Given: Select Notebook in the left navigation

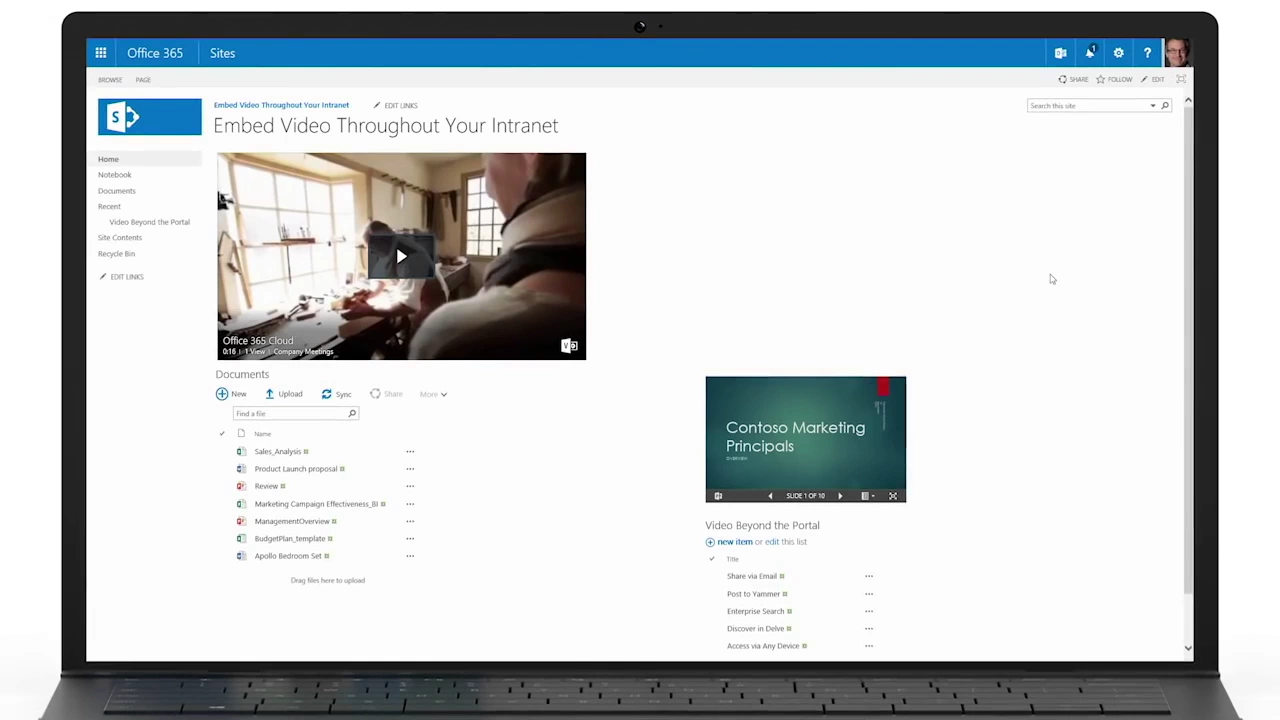Looking at the screenshot, I should tap(115, 175).
